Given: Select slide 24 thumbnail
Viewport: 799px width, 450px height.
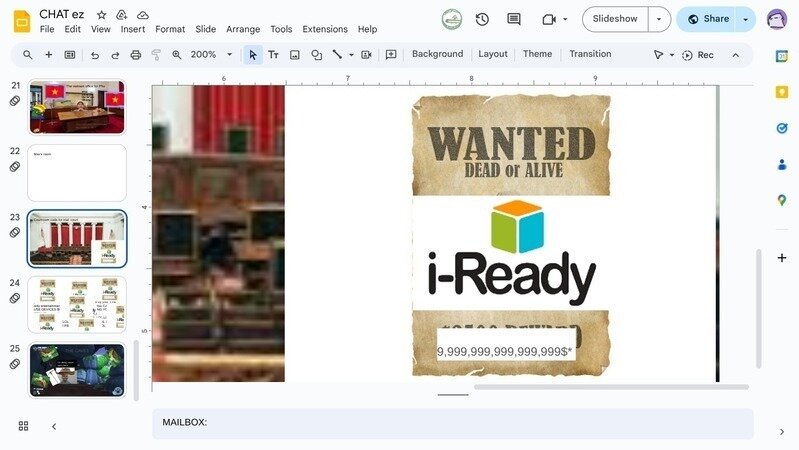Looking at the screenshot, I should click(77, 305).
